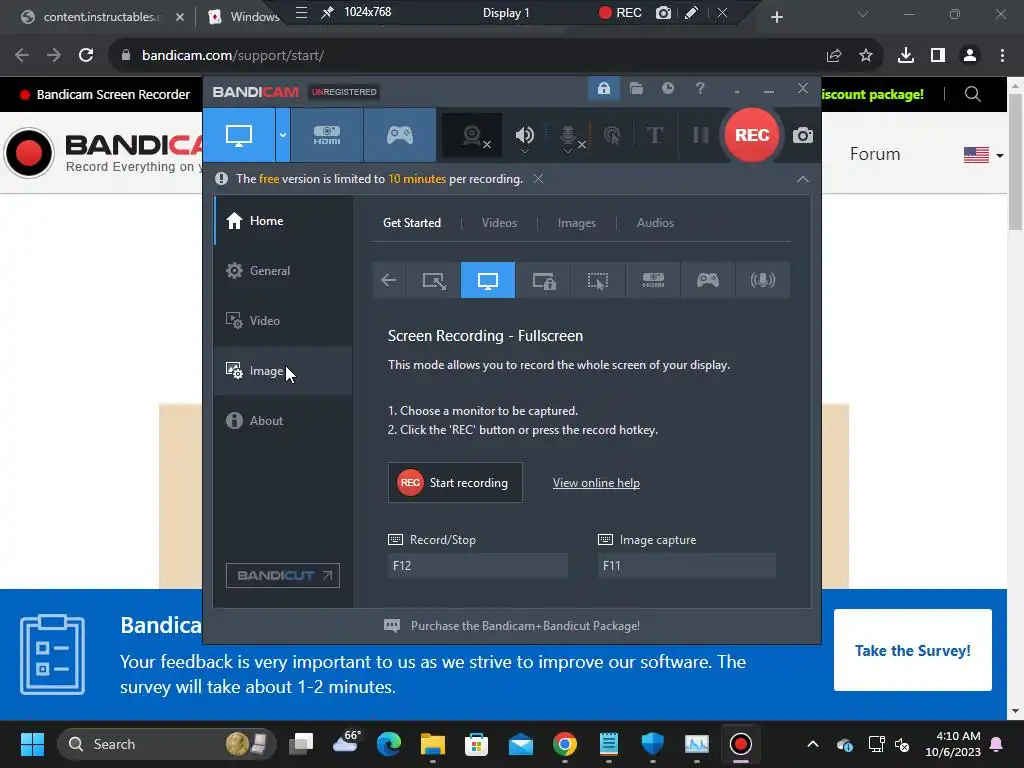The height and width of the screenshot is (768, 1024).
Task: Select around mouse recording mode icon
Action: (x=598, y=280)
